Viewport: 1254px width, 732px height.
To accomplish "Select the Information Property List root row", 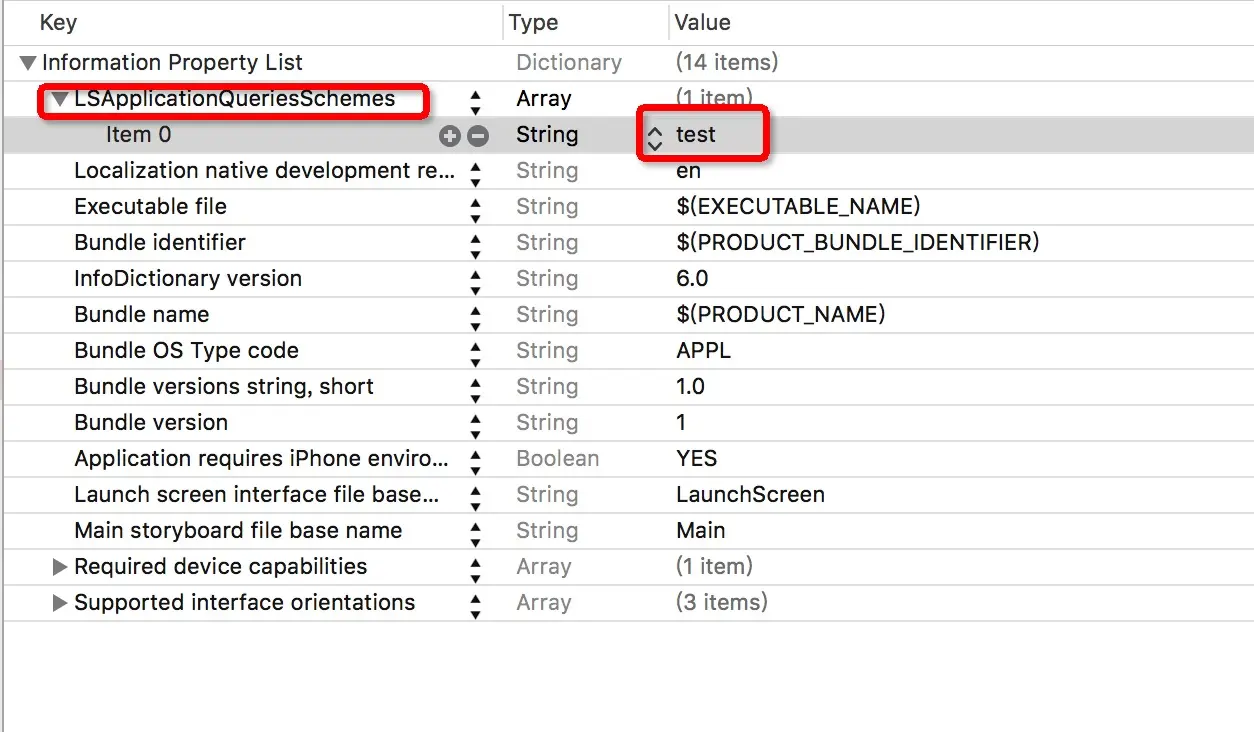I will [172, 62].
